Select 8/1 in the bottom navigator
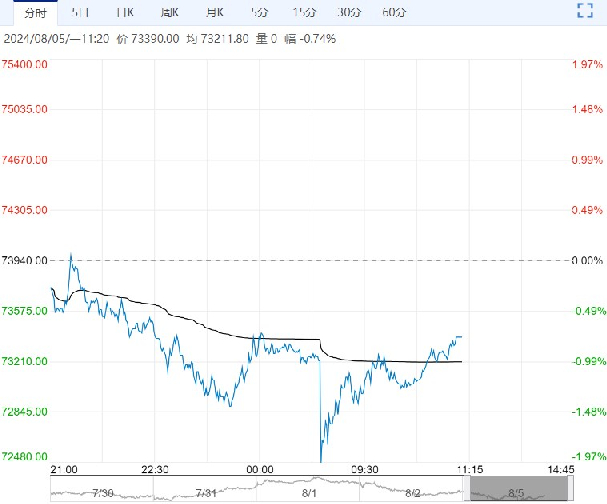Screen dimensions: 607x504 [310, 492]
